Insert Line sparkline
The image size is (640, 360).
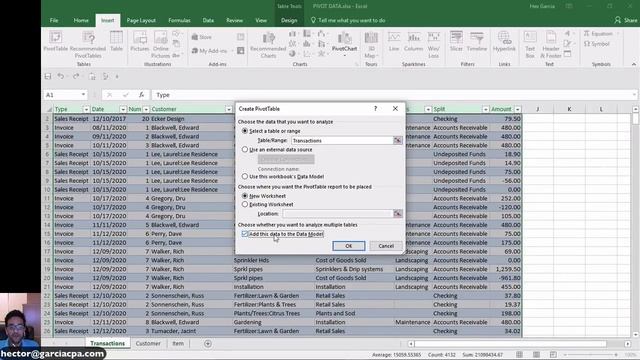tap(394, 41)
